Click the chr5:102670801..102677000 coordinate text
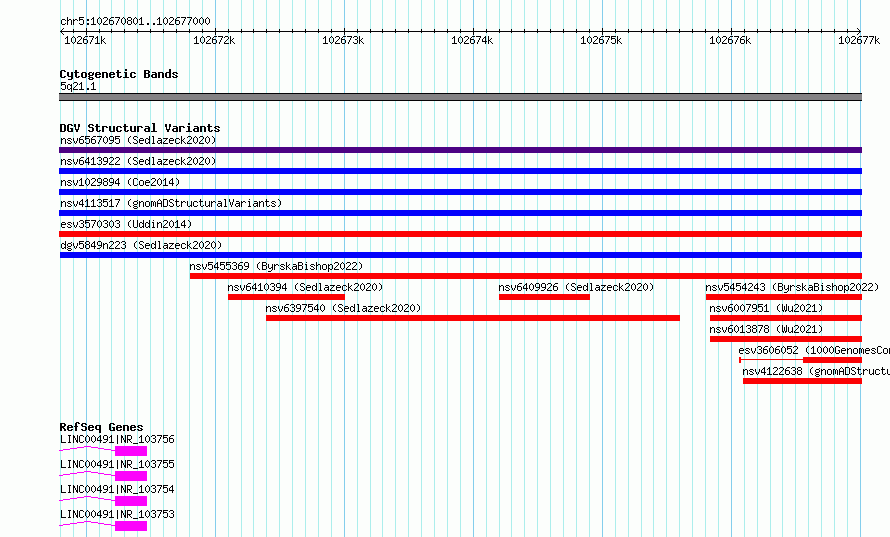Image resolution: width=890 pixels, height=537 pixels. [x=135, y=22]
